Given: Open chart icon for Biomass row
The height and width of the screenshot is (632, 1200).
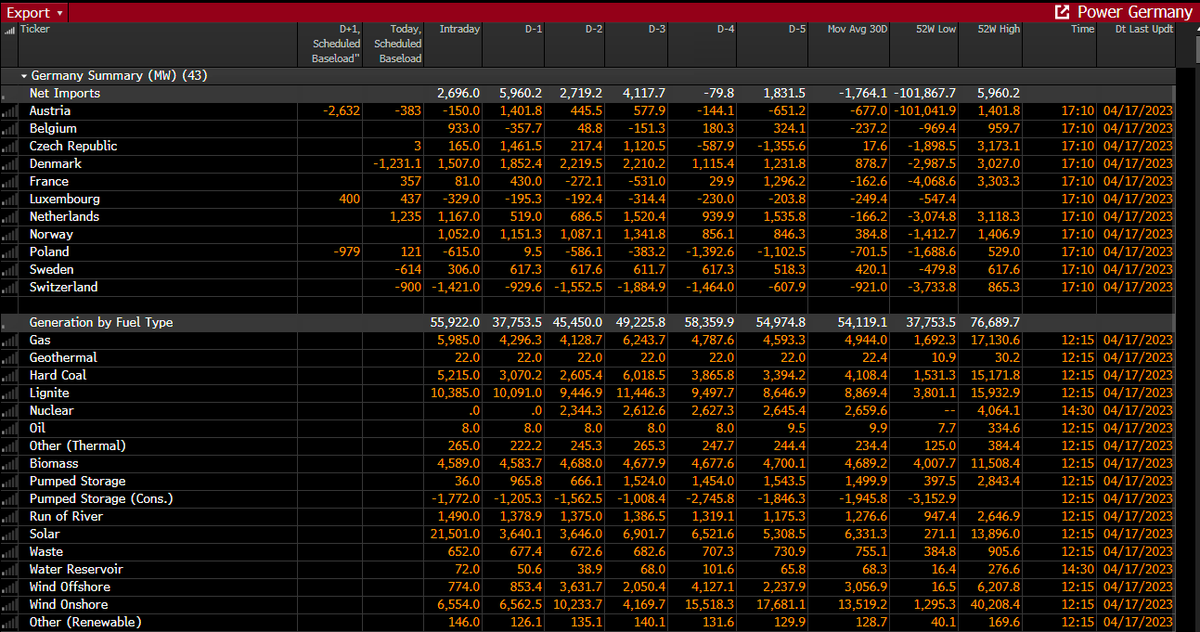Looking at the screenshot, I should coord(10,464).
